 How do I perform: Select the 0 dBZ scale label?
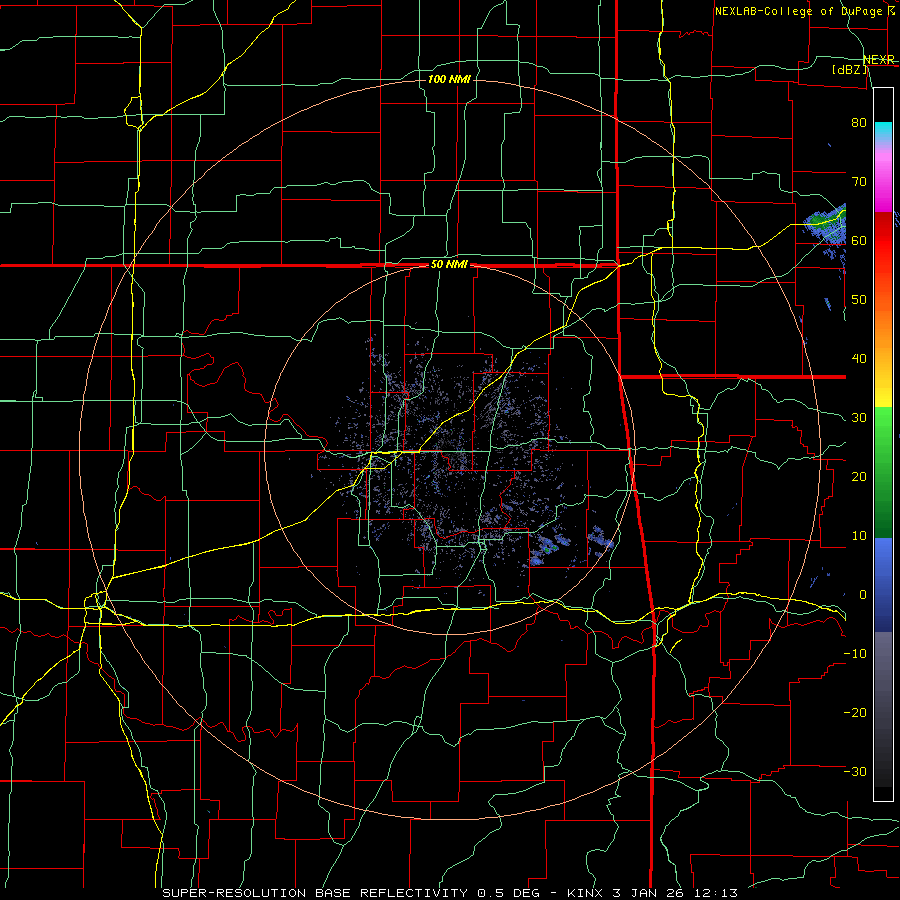tap(863, 595)
